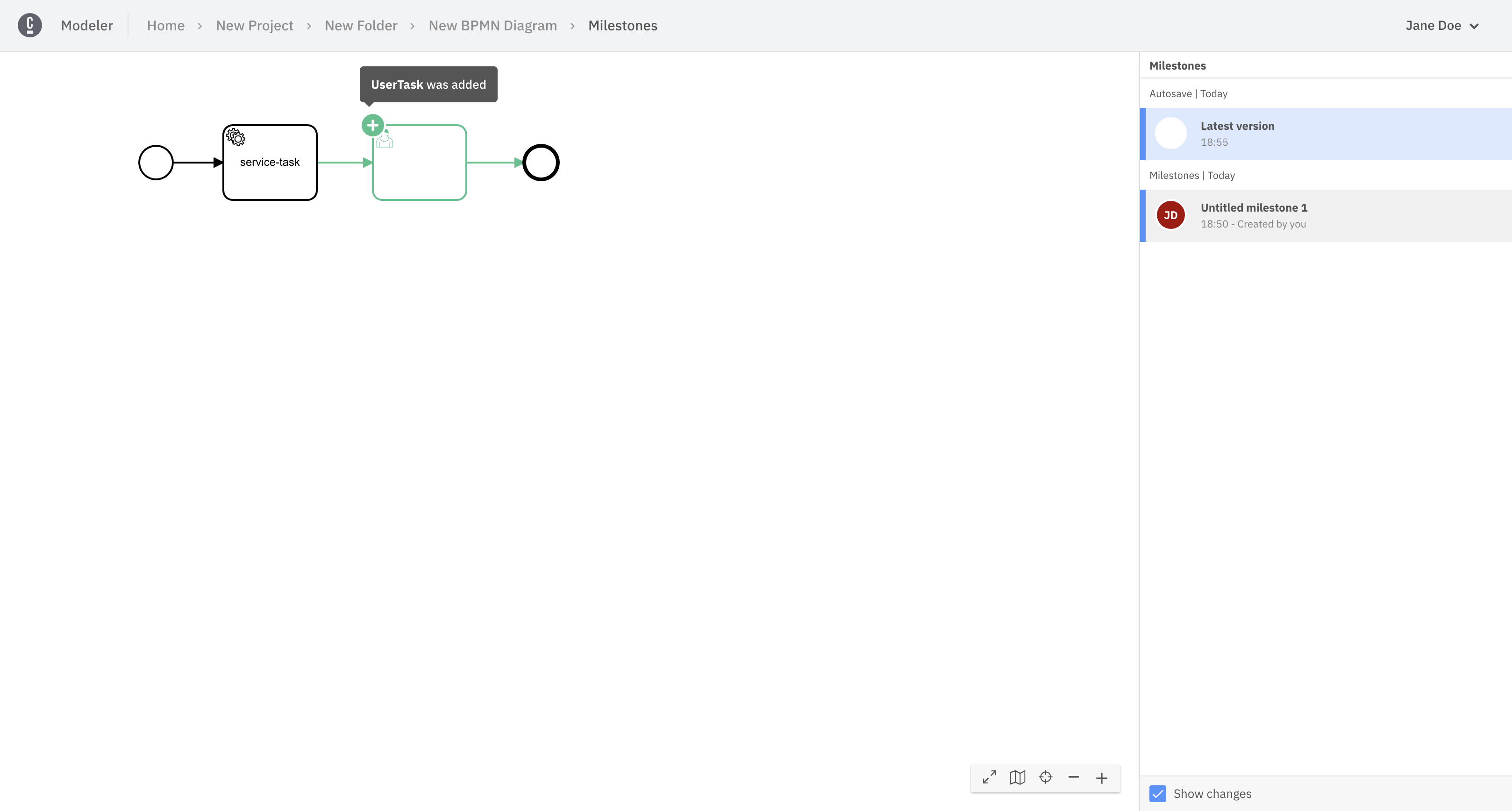This screenshot has height=811, width=1512.
Task: Click the reset viewport crosshair icon
Action: point(1045,777)
